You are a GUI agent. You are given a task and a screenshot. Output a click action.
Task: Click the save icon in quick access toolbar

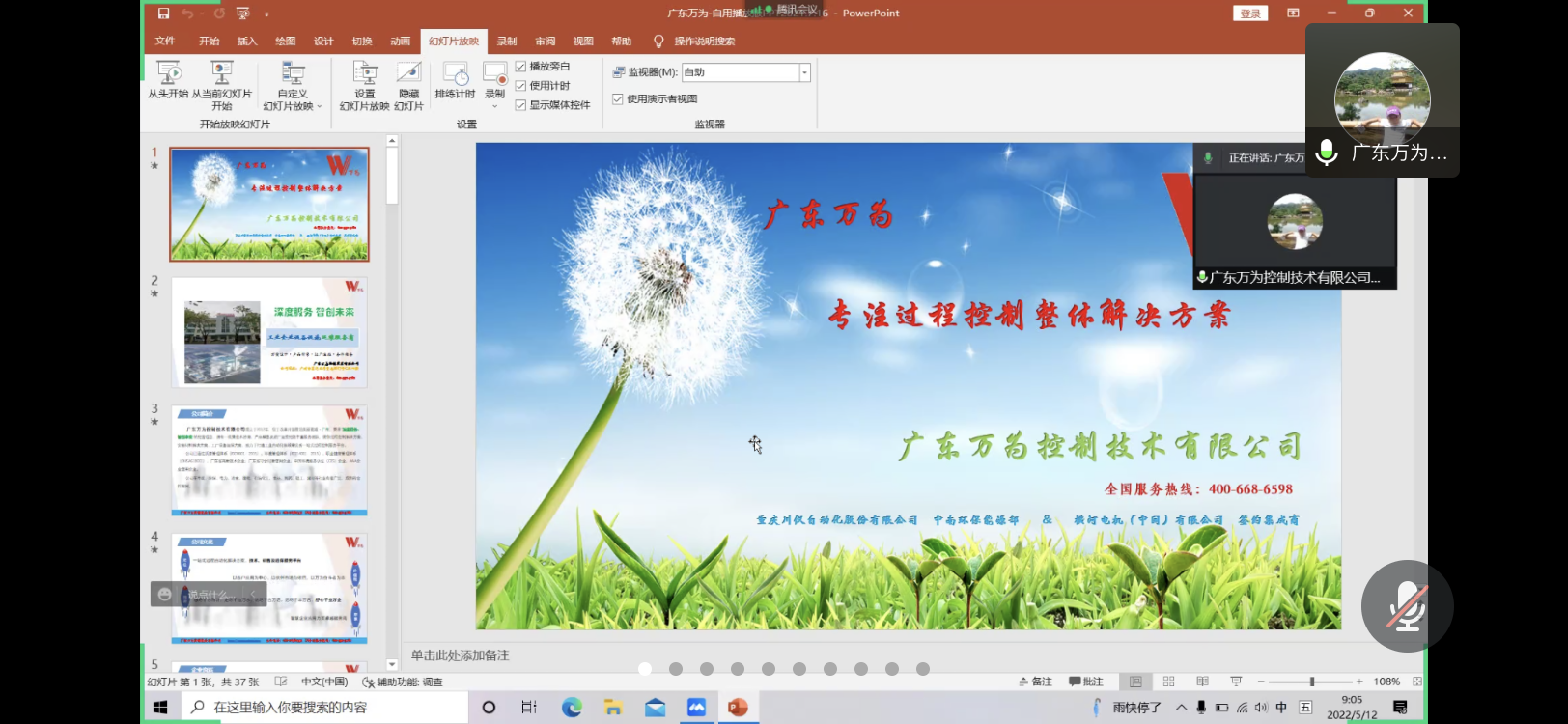pos(163,14)
